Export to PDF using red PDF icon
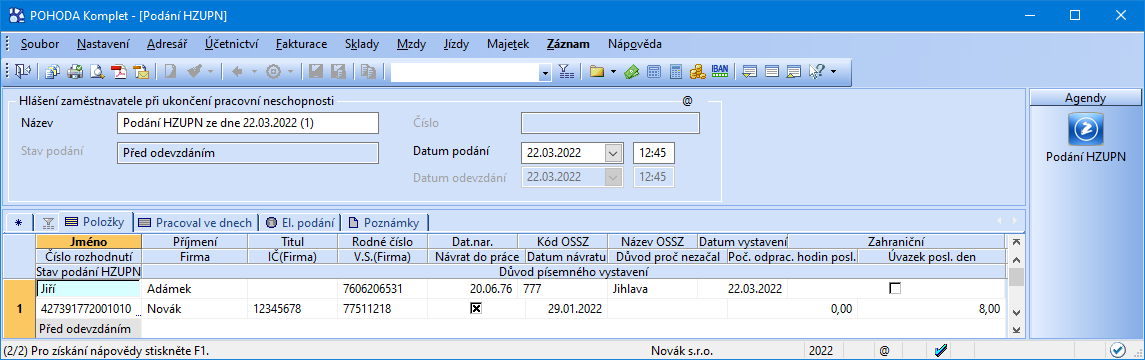Screen dimensions: 1145x360 [118, 72]
